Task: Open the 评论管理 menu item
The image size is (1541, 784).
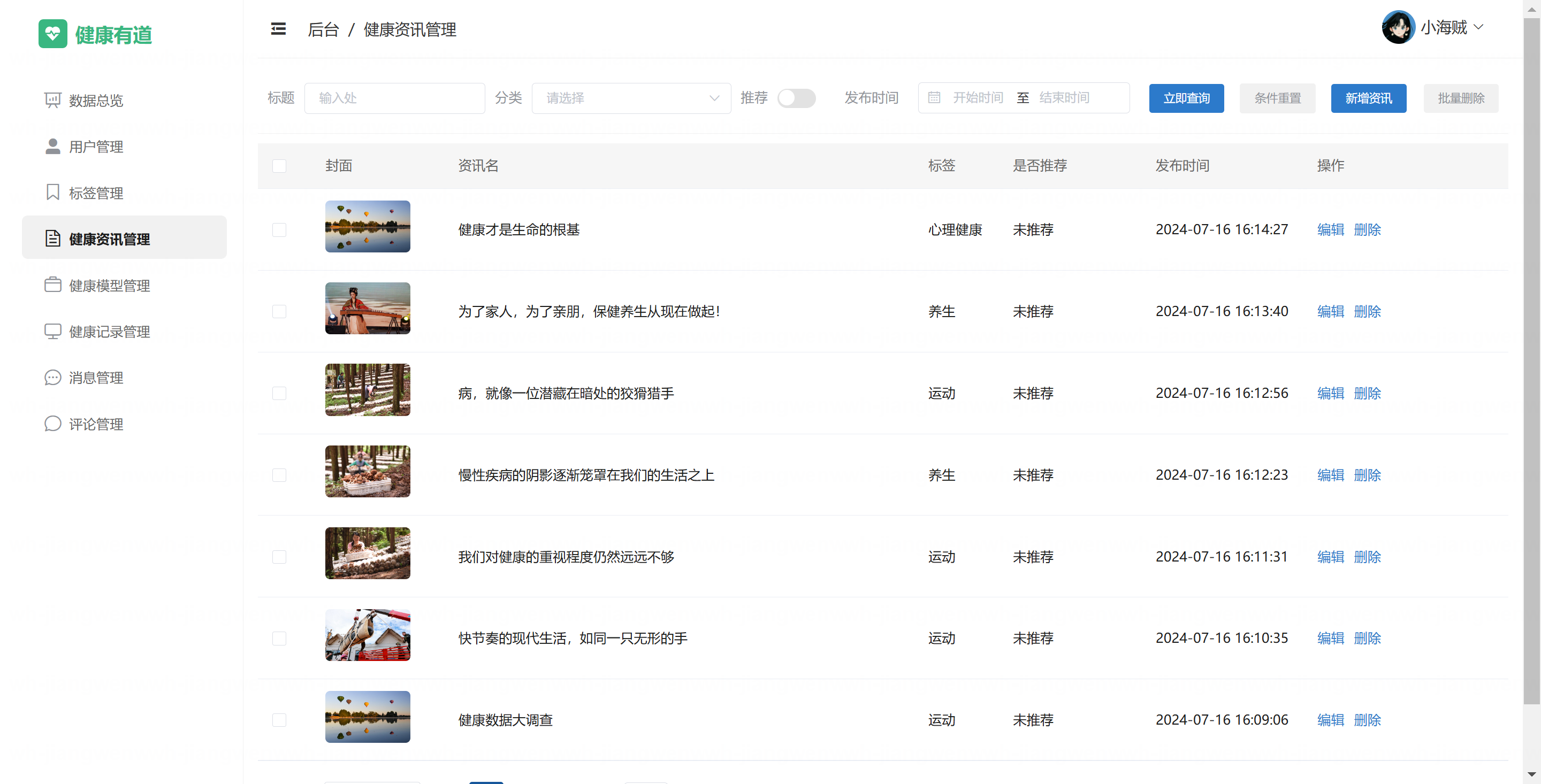Action: [96, 424]
